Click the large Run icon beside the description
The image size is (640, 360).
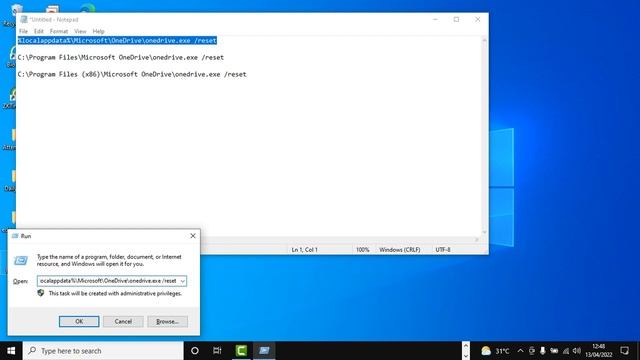[x=21, y=260]
